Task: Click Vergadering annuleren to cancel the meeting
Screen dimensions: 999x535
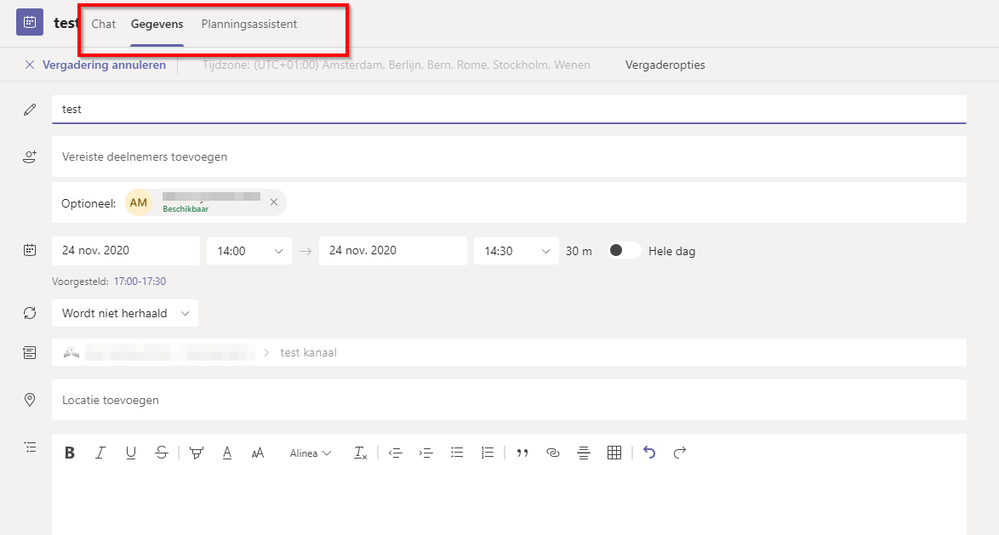Action: click(104, 65)
